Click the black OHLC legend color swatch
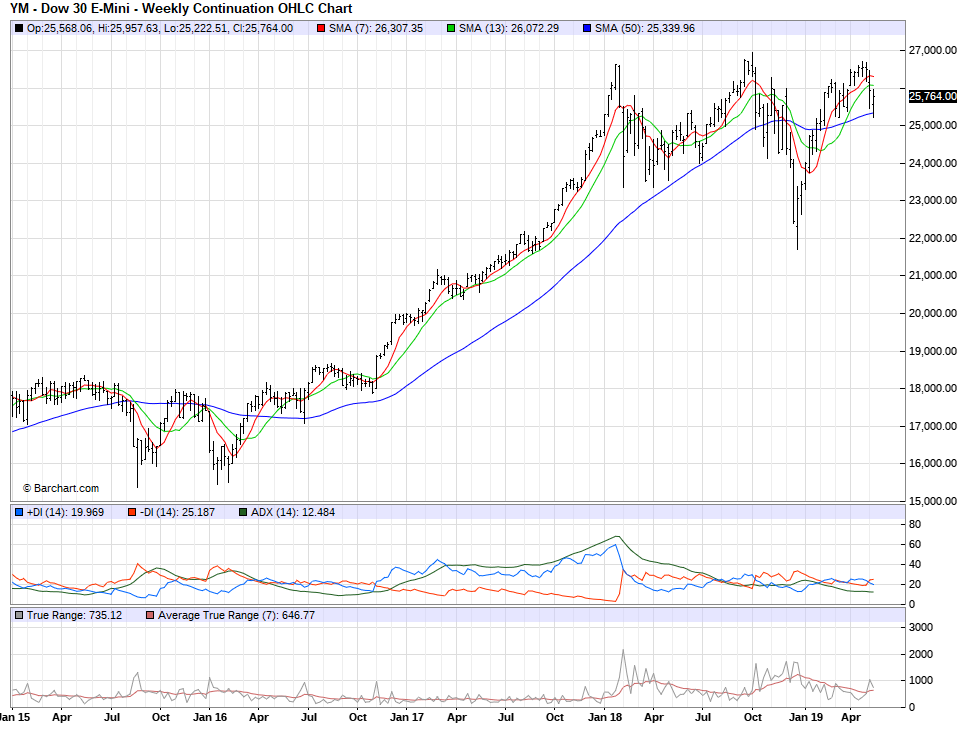This screenshot has height=748, width=959. [x=19, y=29]
